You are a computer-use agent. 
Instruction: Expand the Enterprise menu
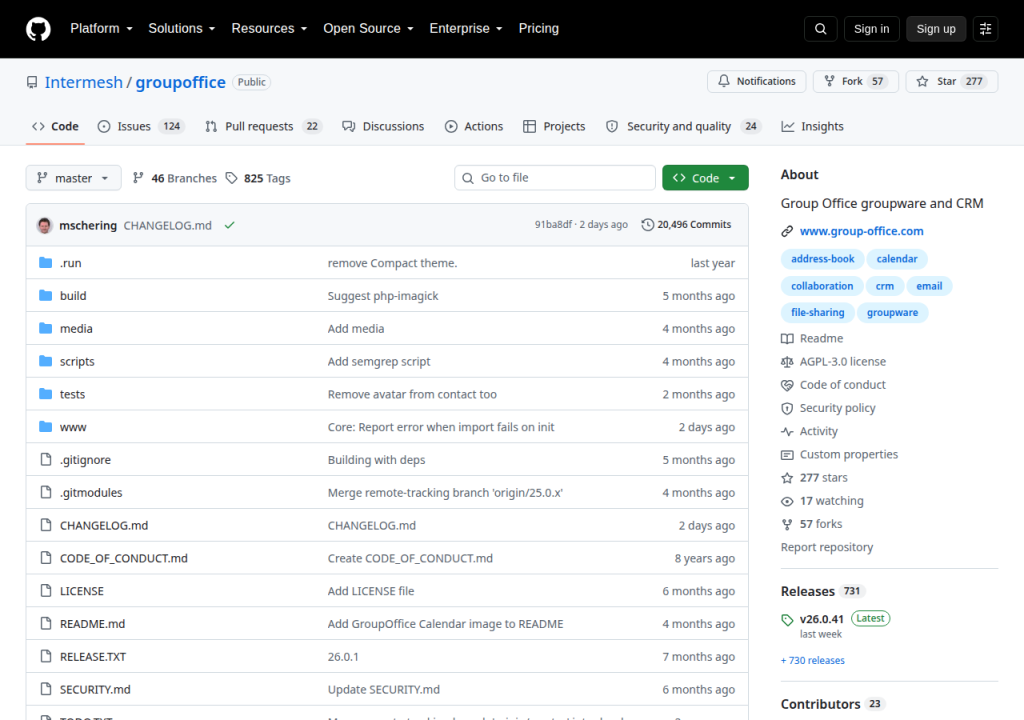pos(466,29)
